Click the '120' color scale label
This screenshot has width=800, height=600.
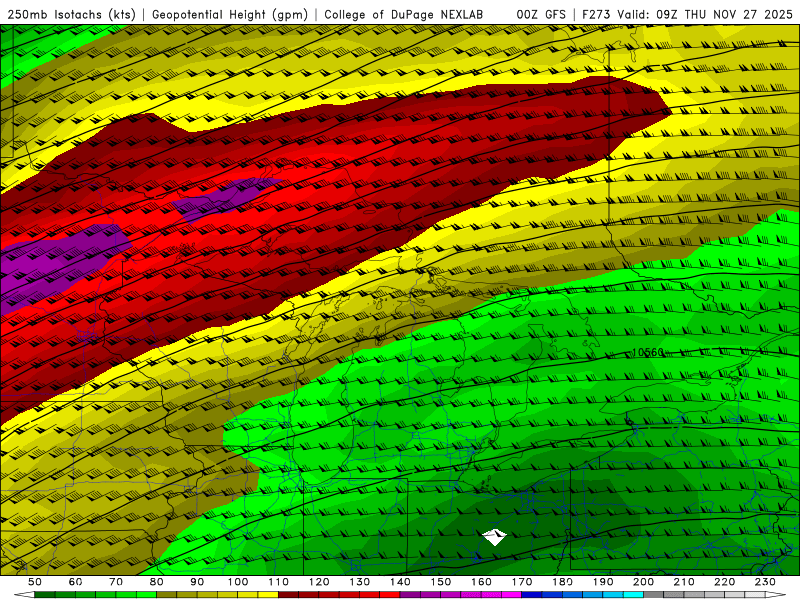[x=319, y=582]
